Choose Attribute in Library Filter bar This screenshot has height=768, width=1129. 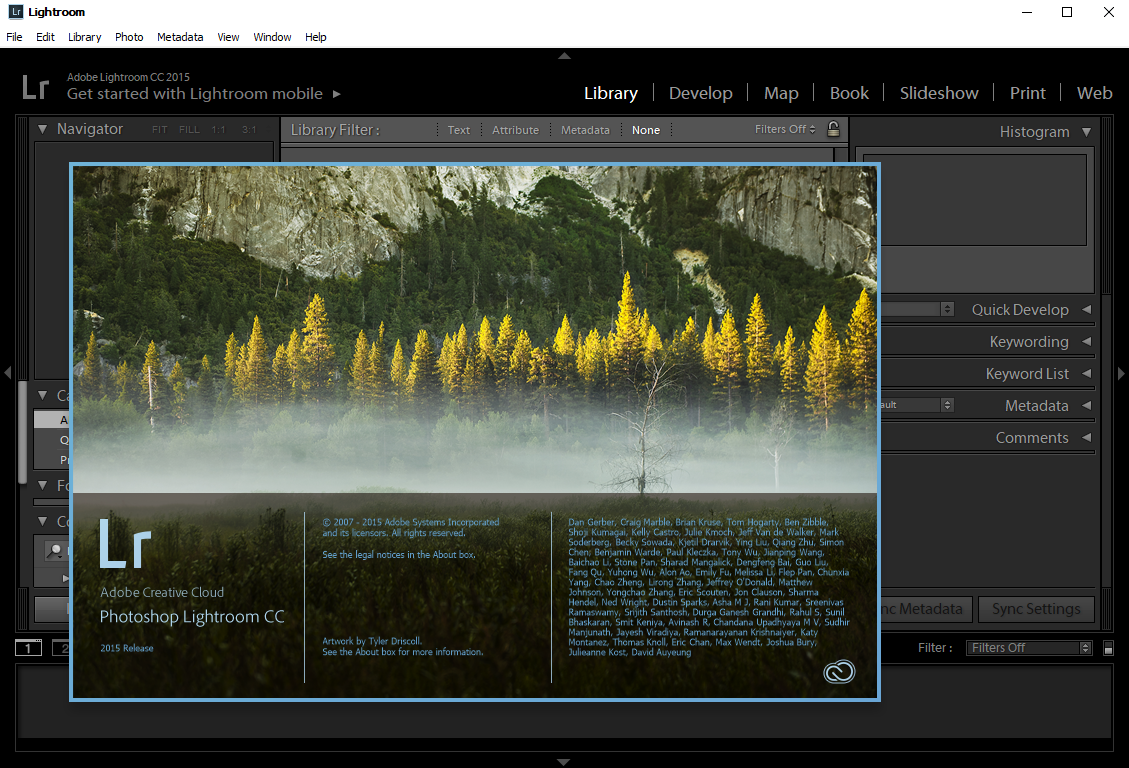pos(516,130)
